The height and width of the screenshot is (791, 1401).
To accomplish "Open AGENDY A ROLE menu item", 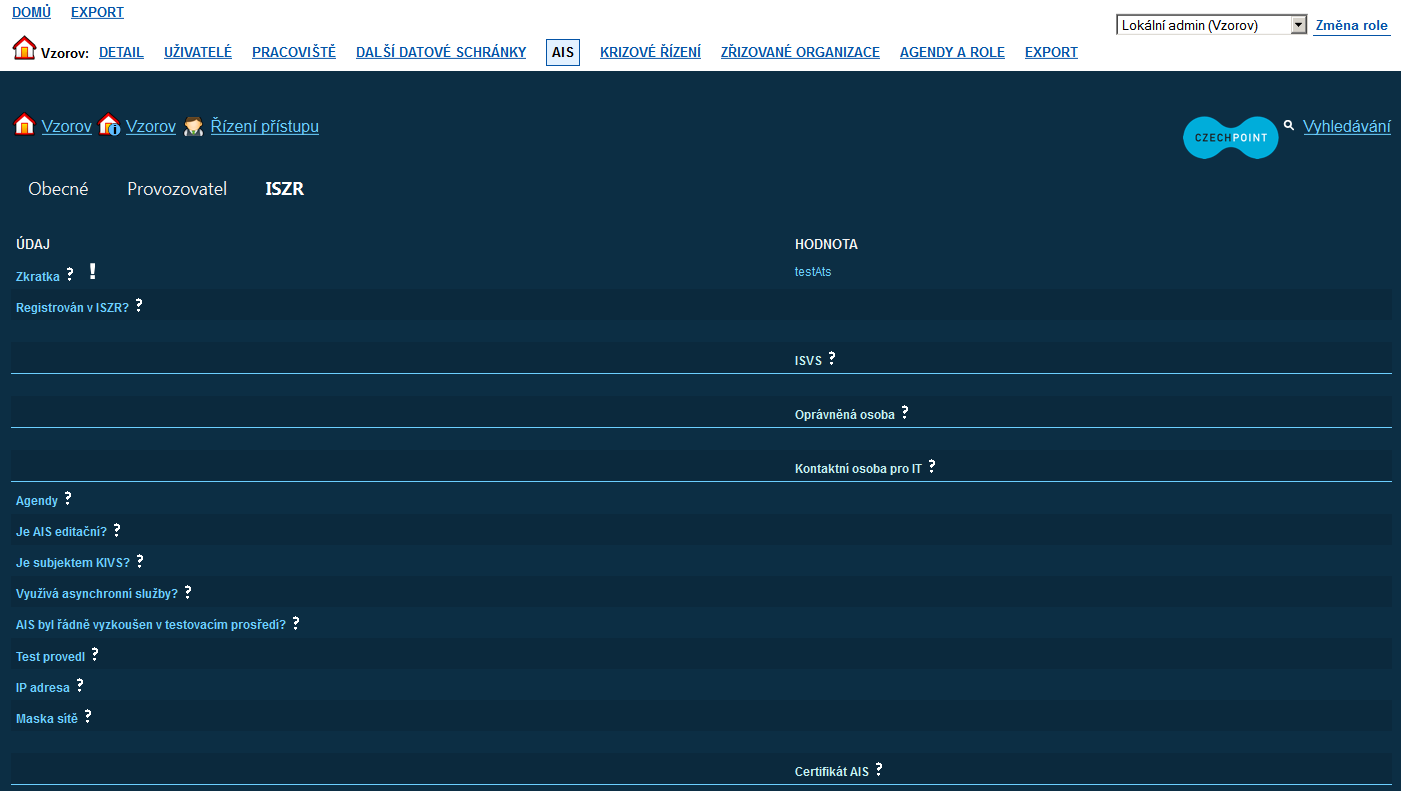I will (x=952, y=52).
